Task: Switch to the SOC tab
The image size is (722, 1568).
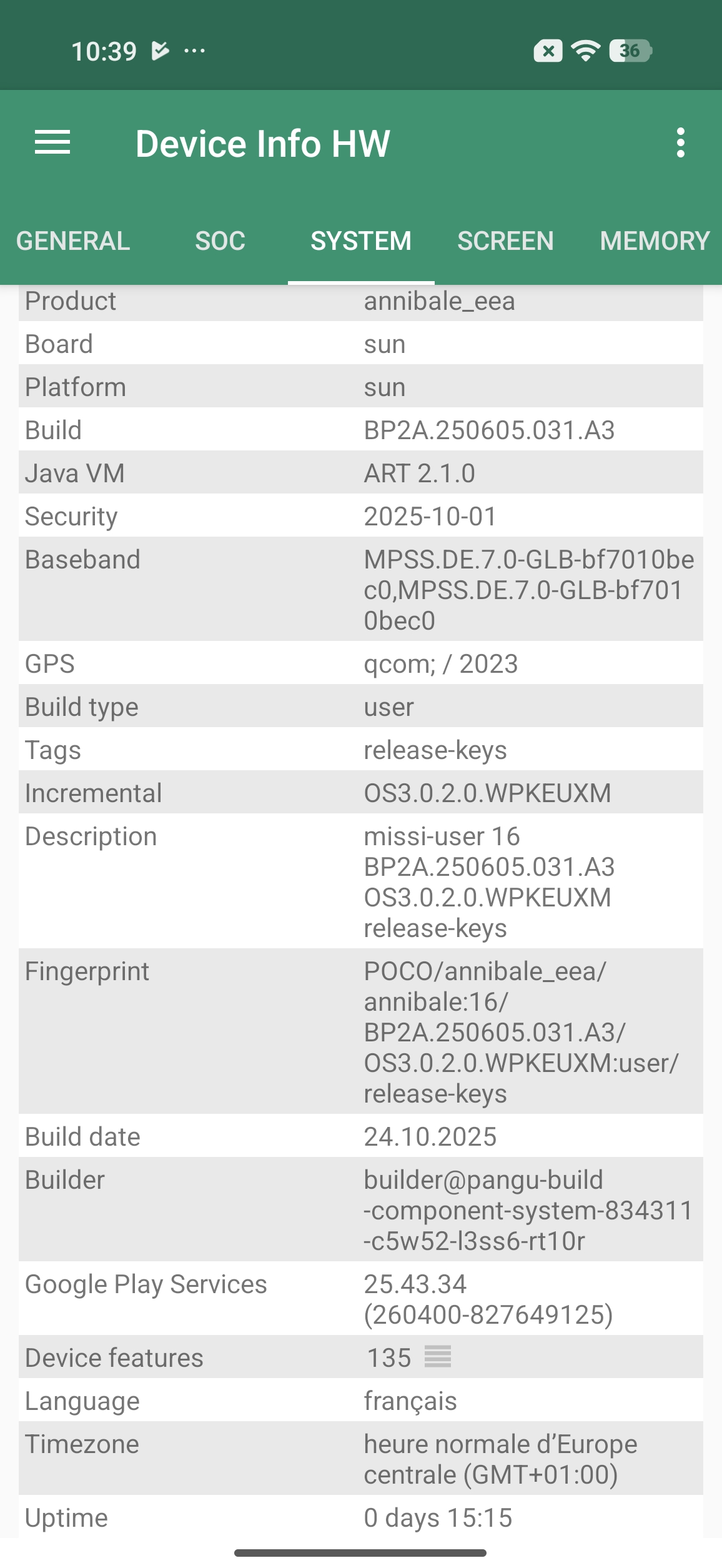Action: tap(220, 241)
